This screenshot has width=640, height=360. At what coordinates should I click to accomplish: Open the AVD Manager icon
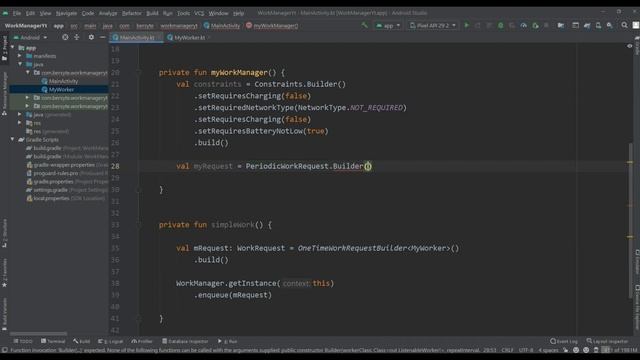click(x=598, y=25)
